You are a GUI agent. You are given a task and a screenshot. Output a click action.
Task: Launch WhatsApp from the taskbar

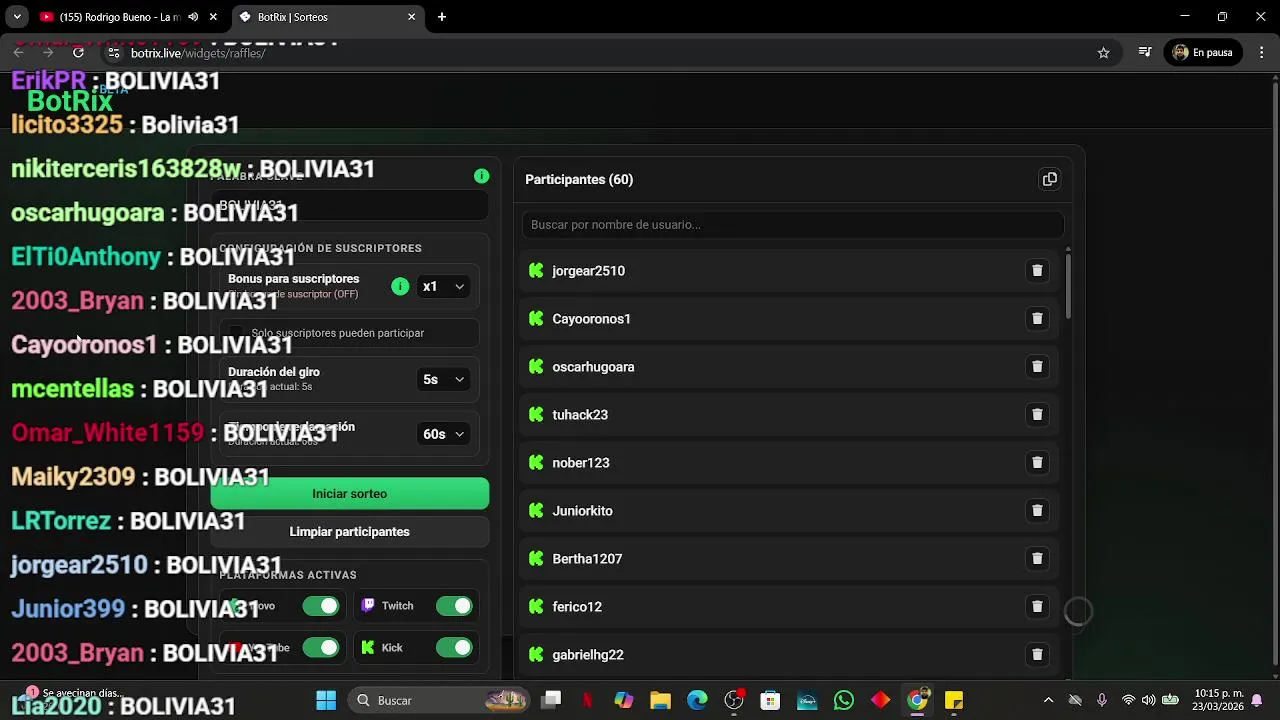[x=843, y=700]
